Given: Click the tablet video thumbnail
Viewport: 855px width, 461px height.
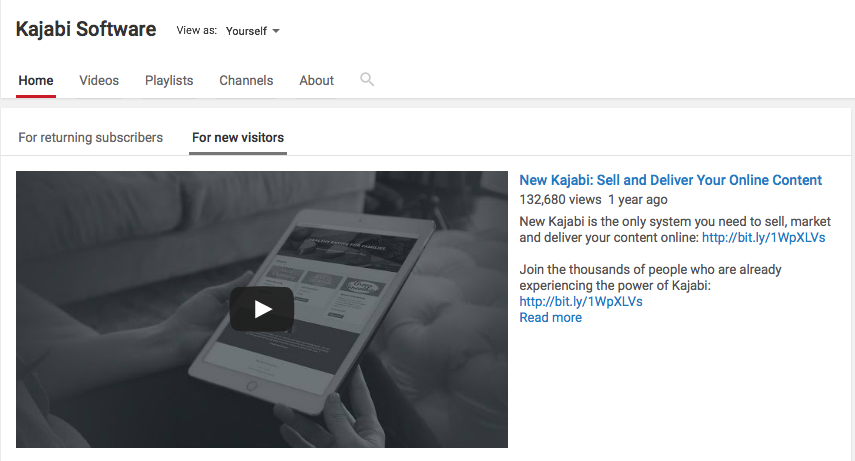Looking at the screenshot, I should 262,309.
